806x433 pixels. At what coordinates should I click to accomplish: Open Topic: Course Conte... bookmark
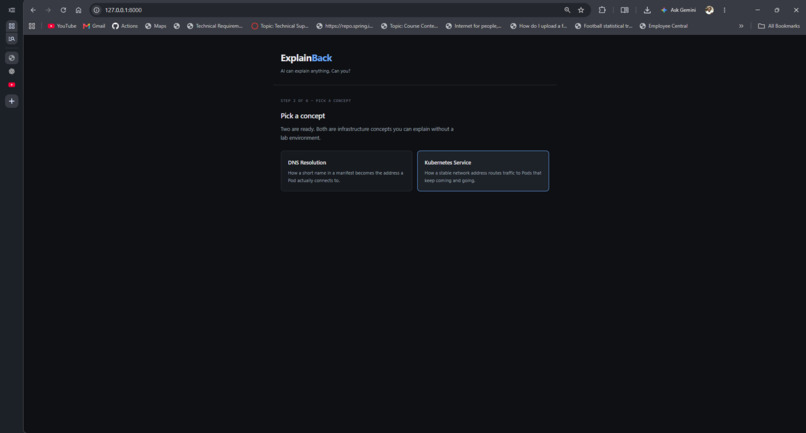(x=409, y=26)
